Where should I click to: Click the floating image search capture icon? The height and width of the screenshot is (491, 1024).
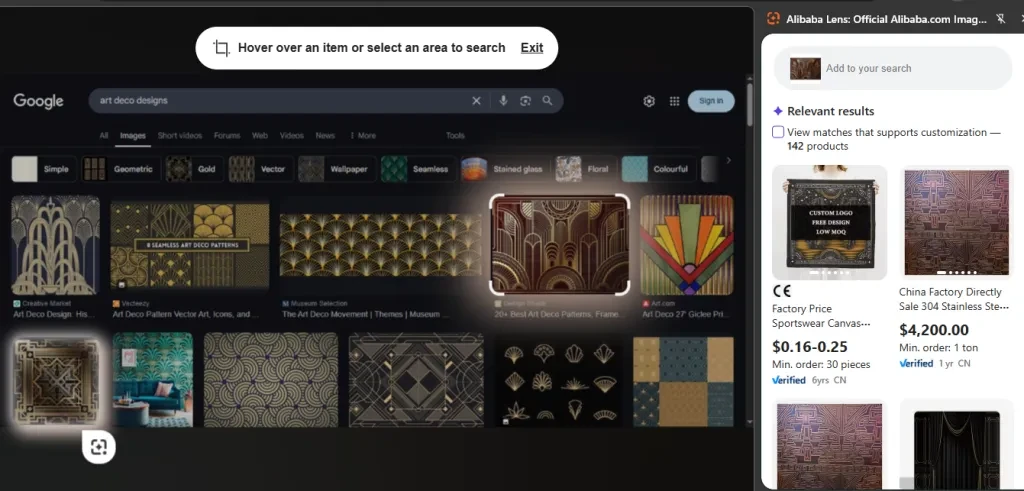click(98, 447)
